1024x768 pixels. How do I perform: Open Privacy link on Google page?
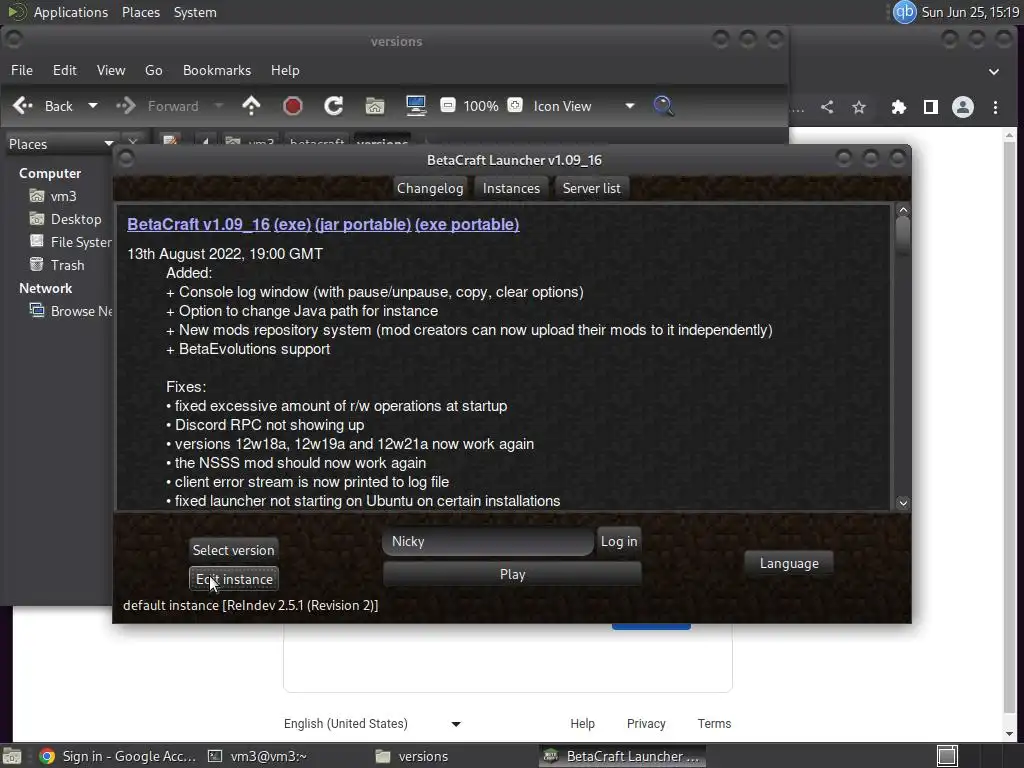click(x=646, y=724)
